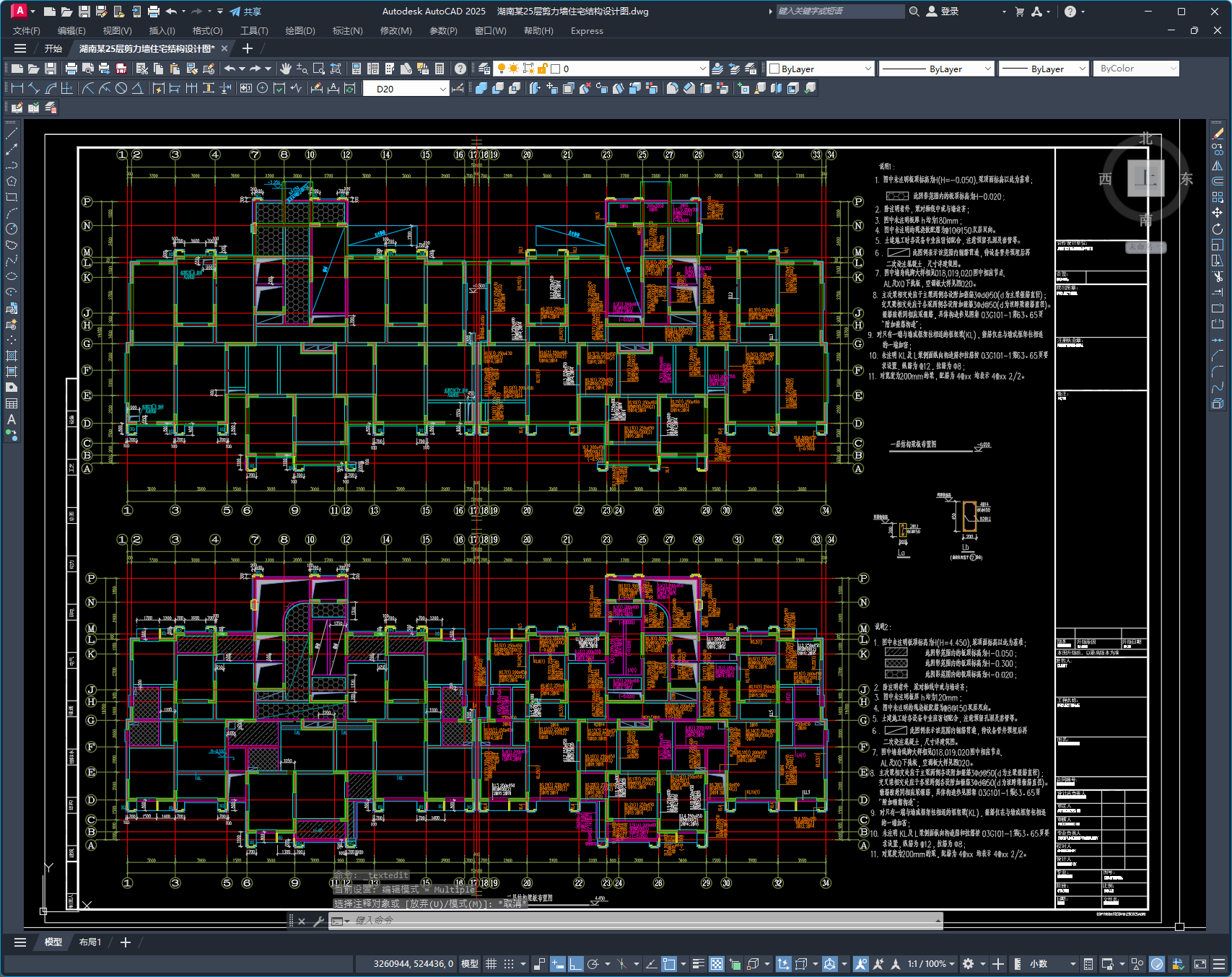Click the Aligned dimension tool icon
Viewport: 1232px width, 977px height.
[34, 88]
